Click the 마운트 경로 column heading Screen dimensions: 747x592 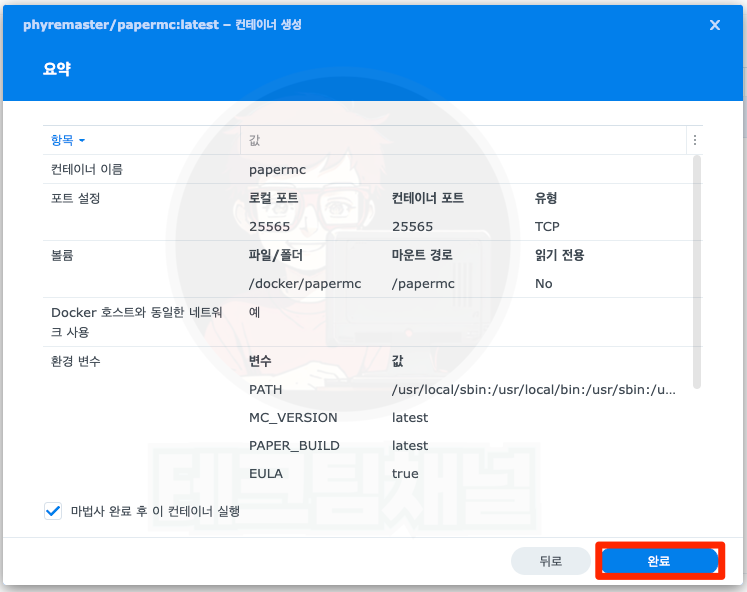(422, 255)
